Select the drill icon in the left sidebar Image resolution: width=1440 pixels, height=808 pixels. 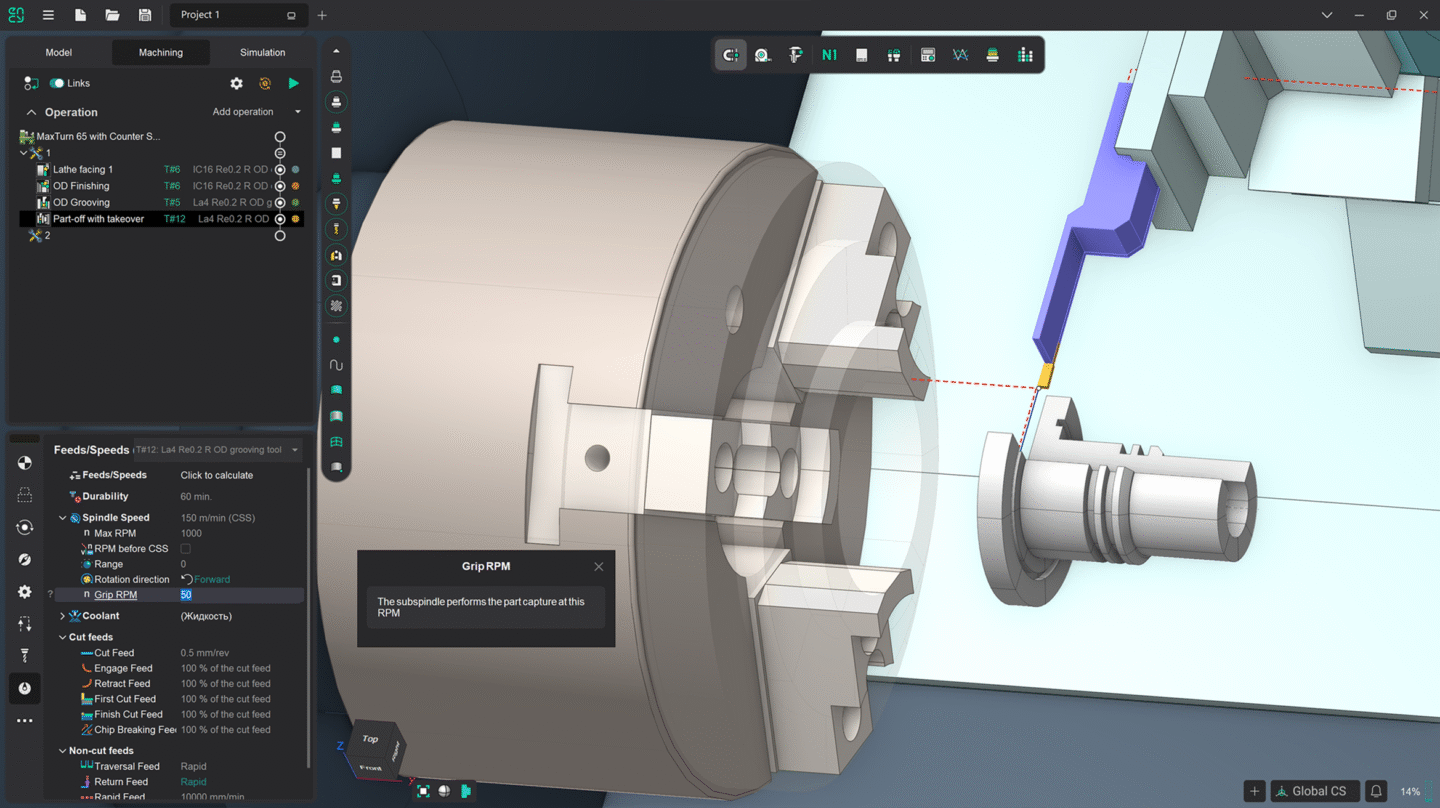[25, 655]
